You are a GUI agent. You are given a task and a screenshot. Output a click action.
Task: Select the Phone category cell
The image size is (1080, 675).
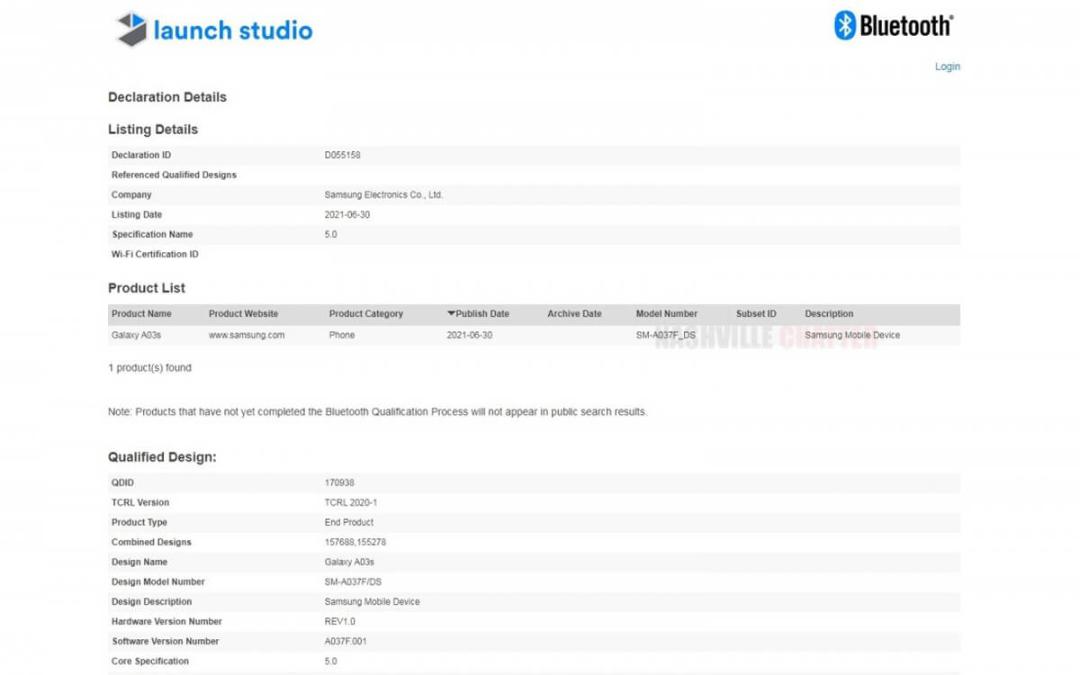pyautogui.click(x=342, y=335)
